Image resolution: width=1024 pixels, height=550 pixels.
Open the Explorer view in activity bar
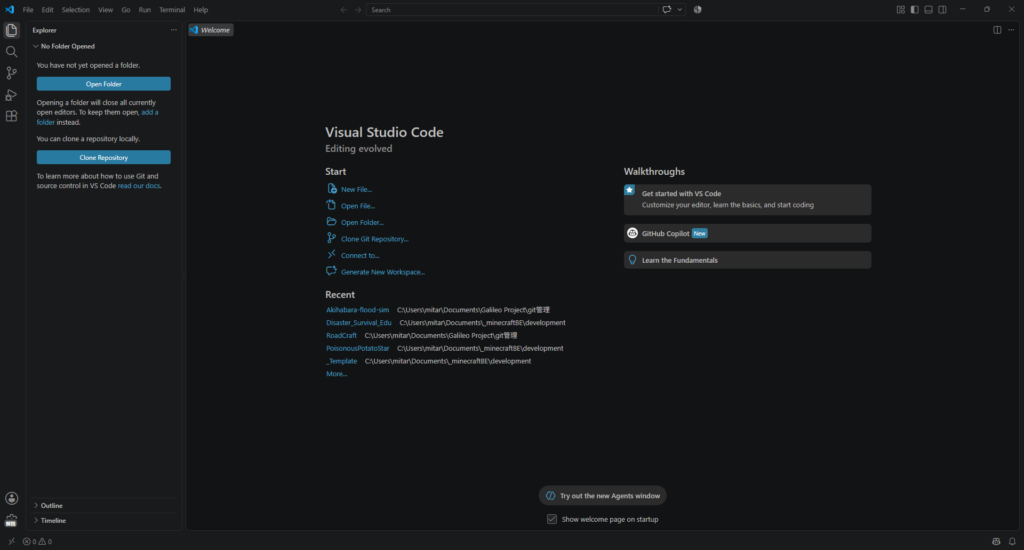point(11,30)
